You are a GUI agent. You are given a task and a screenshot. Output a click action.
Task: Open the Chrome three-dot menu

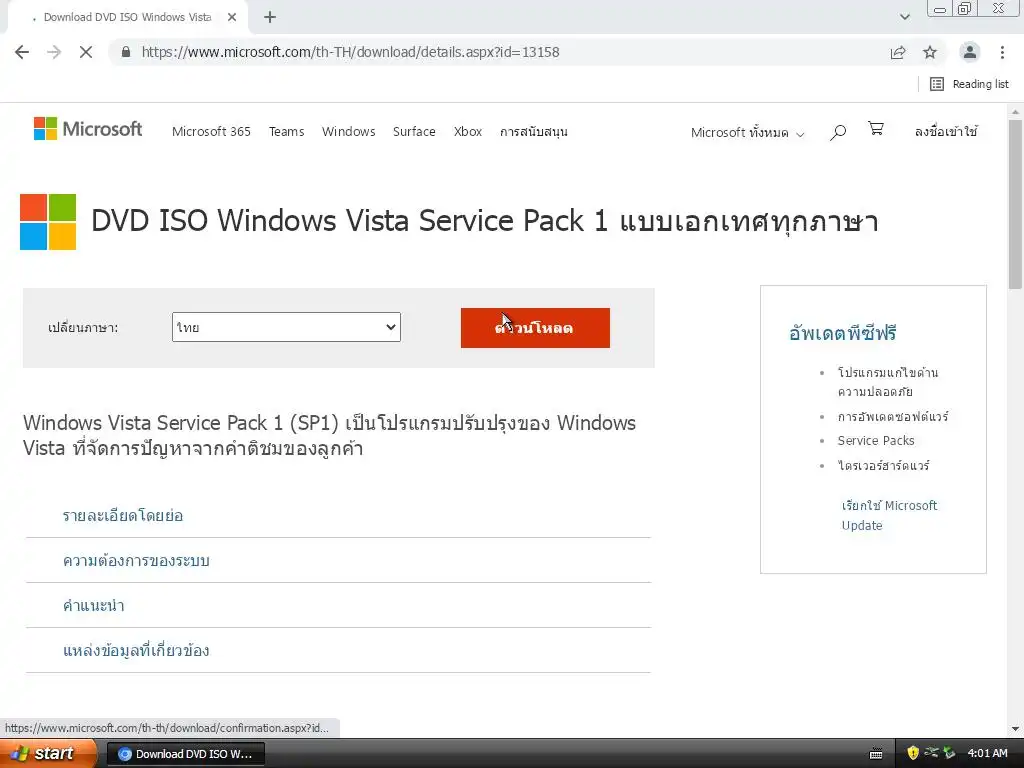pos(1002,52)
